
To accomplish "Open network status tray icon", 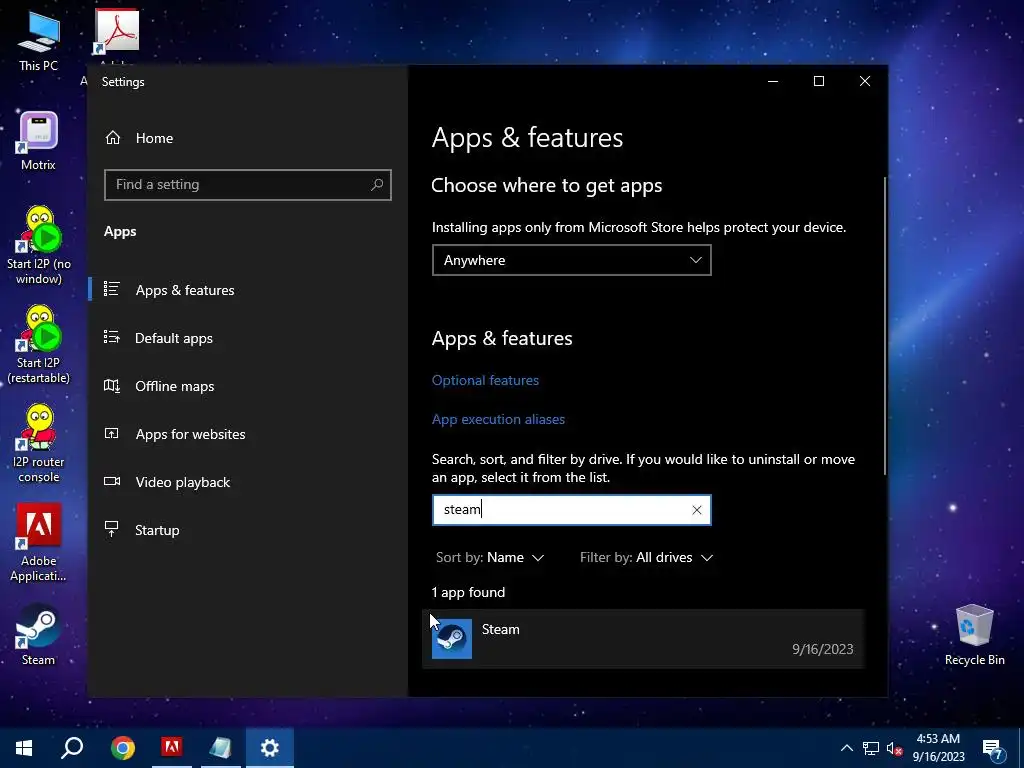I will (x=871, y=748).
